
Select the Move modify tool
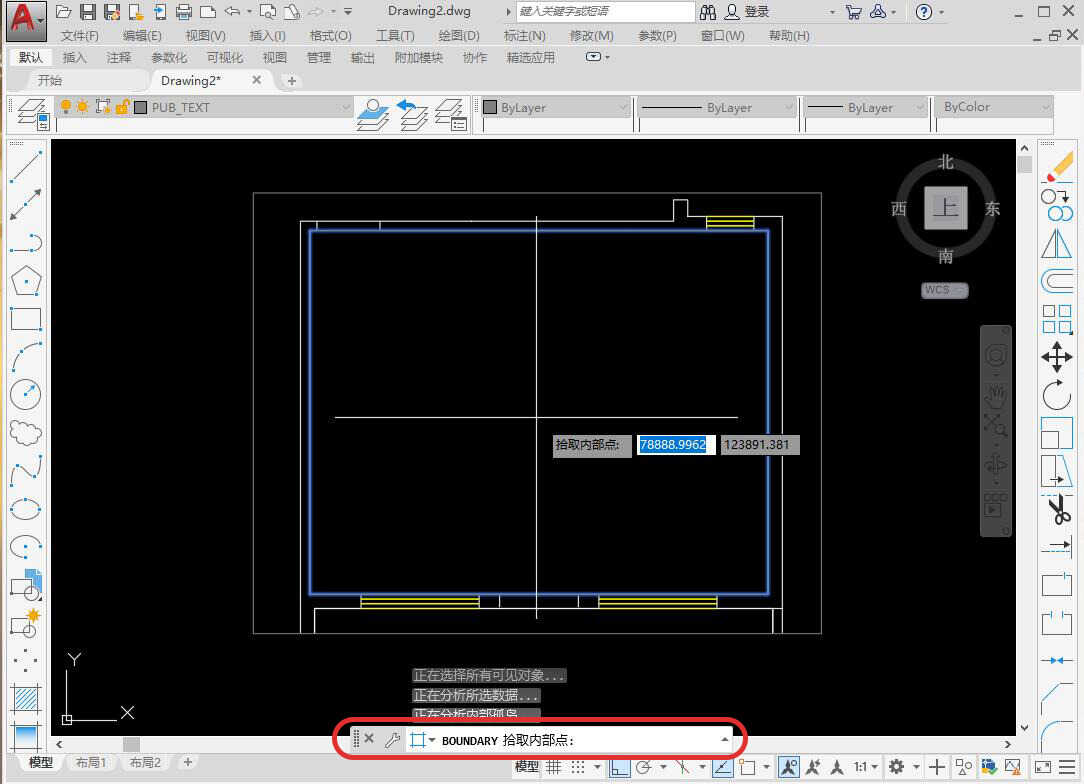[1057, 357]
